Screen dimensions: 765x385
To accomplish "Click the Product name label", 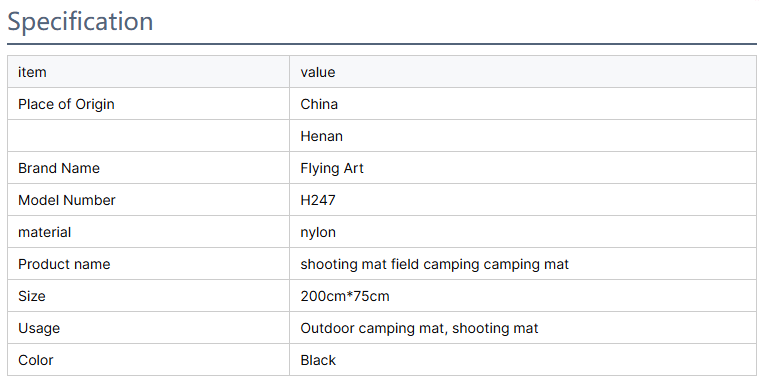I will tap(64, 264).
